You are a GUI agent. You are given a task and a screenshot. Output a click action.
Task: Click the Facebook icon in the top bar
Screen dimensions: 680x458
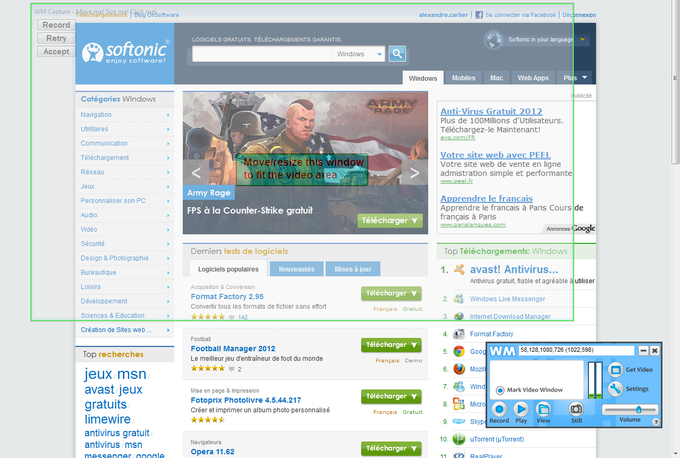[x=479, y=15]
